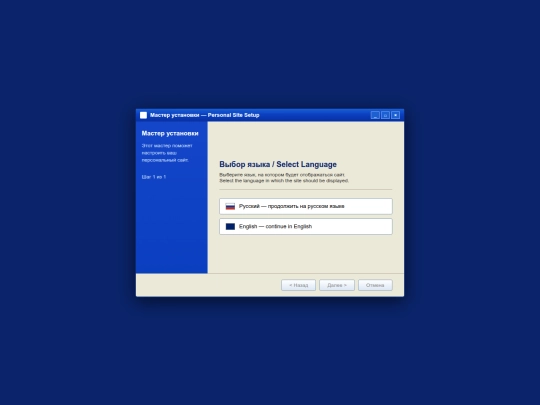Click the < Назад button

298,285
